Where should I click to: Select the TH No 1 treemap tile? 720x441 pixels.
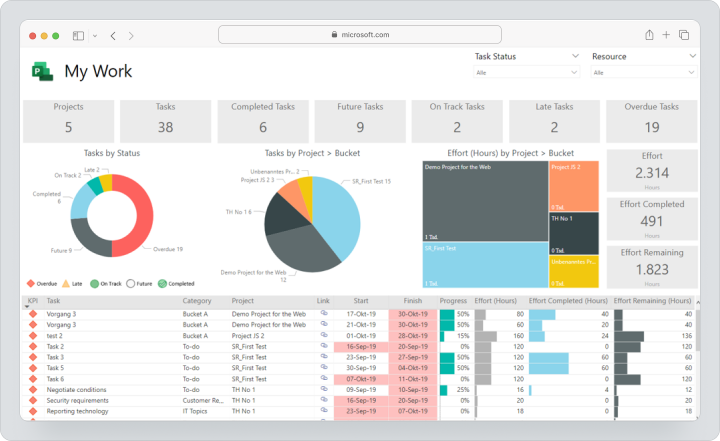(x=574, y=233)
